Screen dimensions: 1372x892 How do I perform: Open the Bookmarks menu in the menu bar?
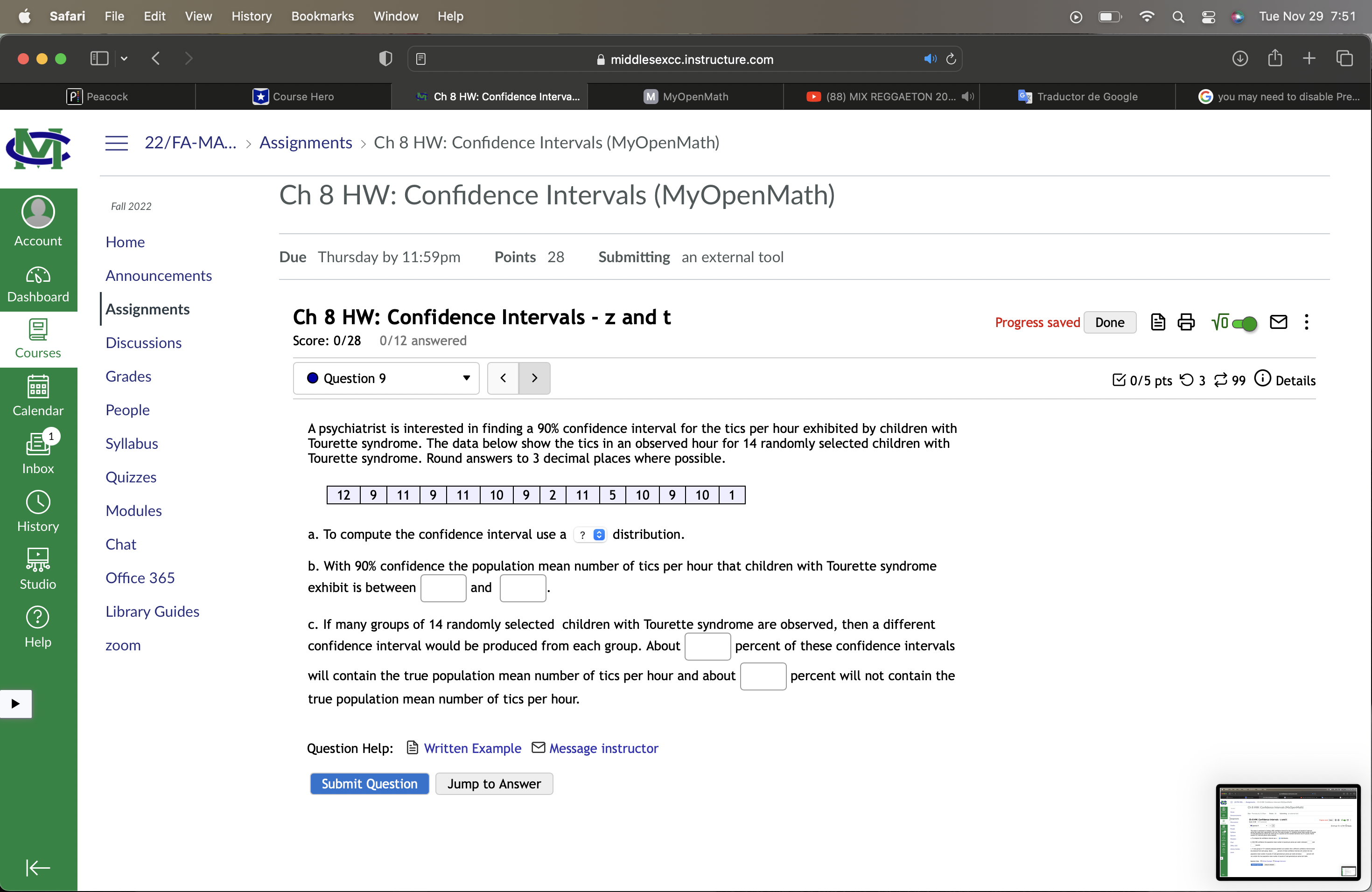pos(322,16)
